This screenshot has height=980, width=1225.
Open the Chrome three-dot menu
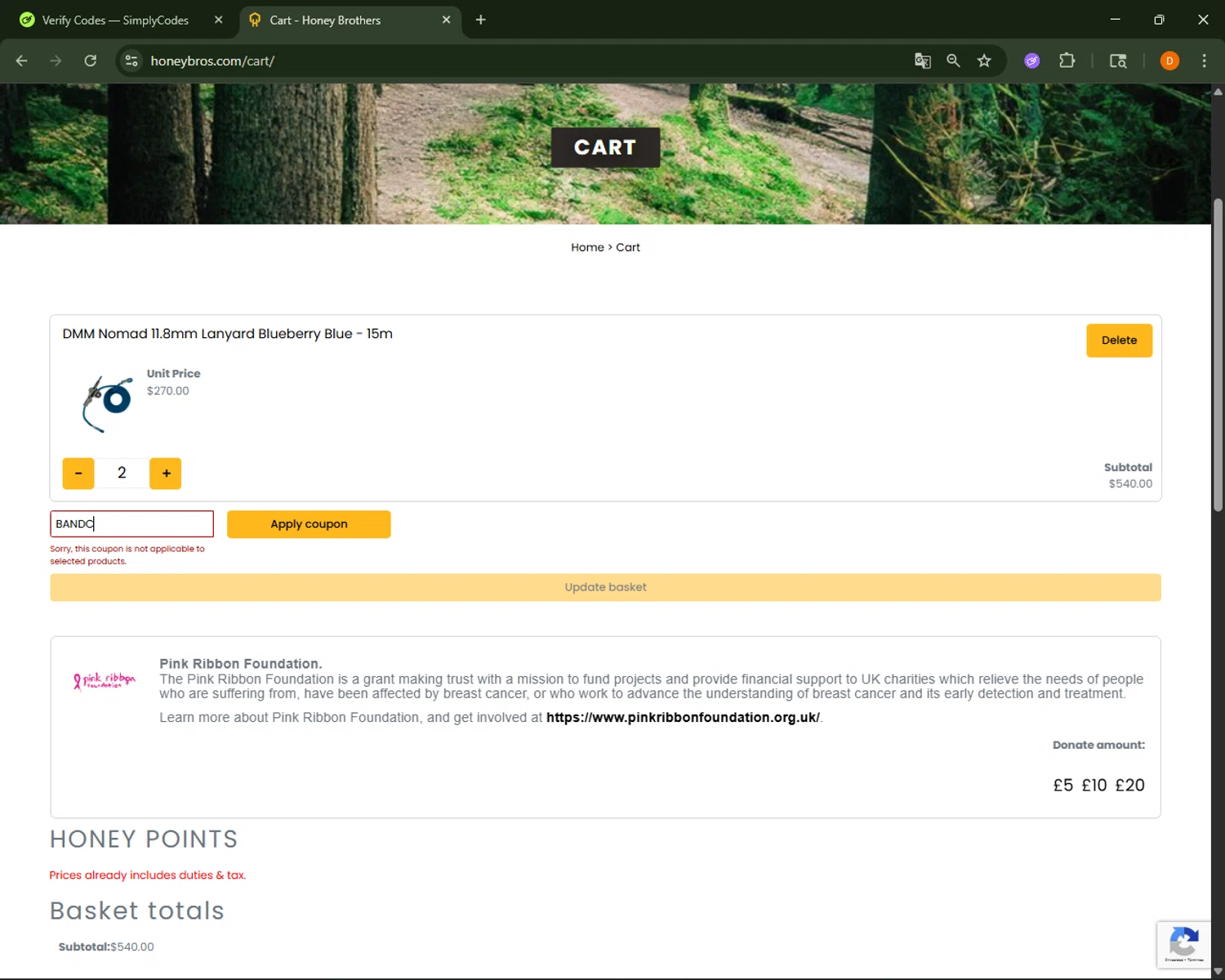[x=1204, y=60]
